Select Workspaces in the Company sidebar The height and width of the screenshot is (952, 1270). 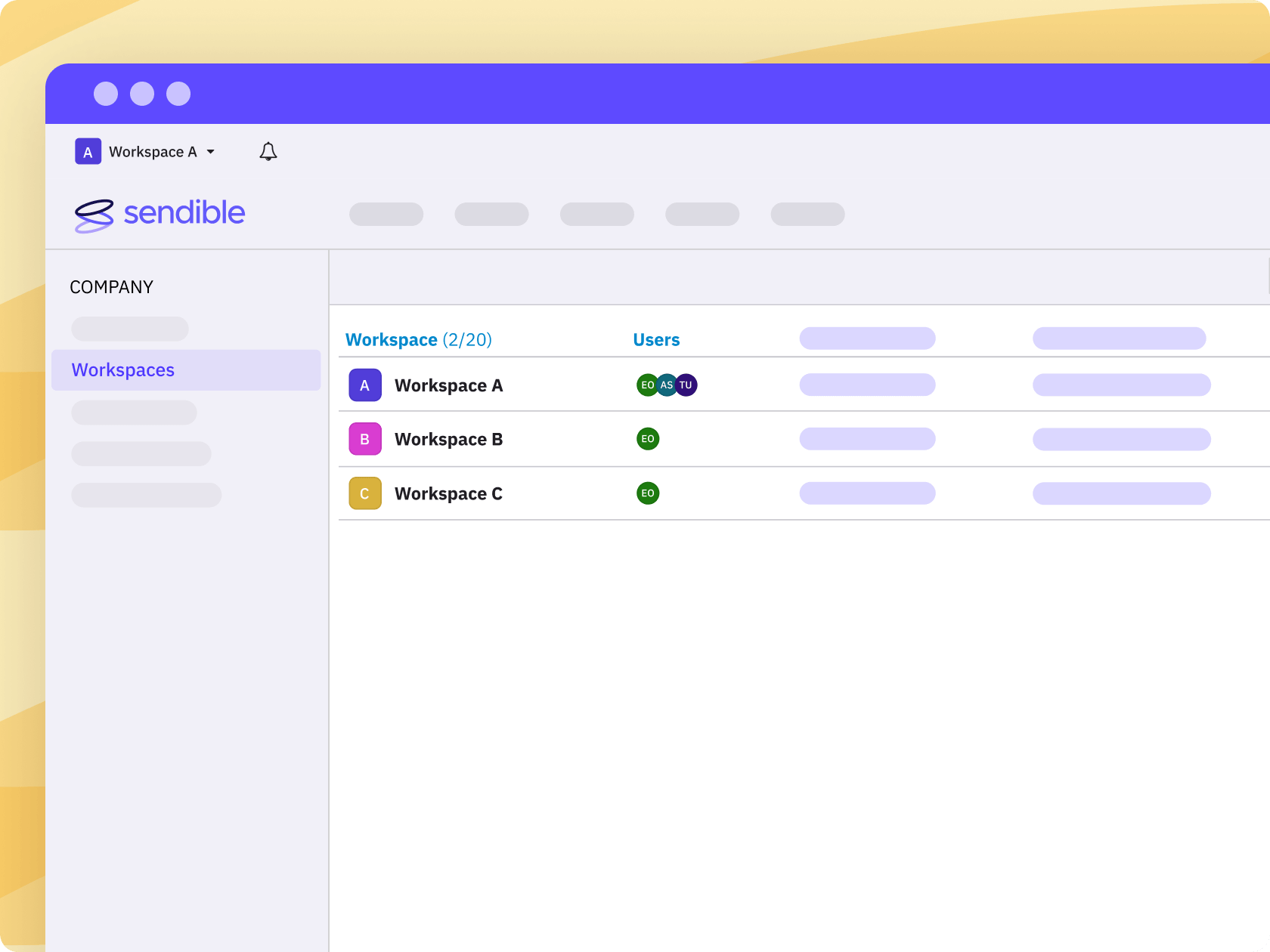pyautogui.click(x=186, y=370)
